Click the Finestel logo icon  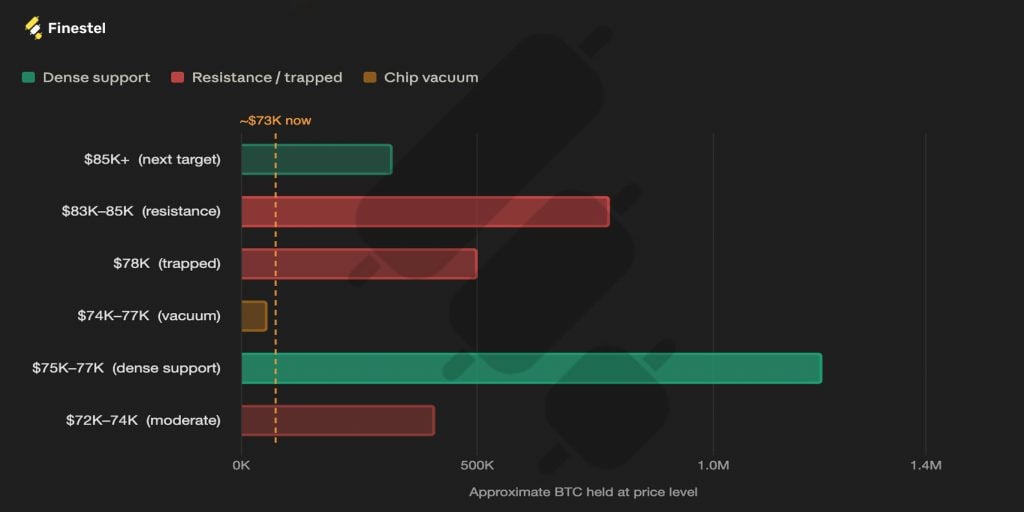33,28
